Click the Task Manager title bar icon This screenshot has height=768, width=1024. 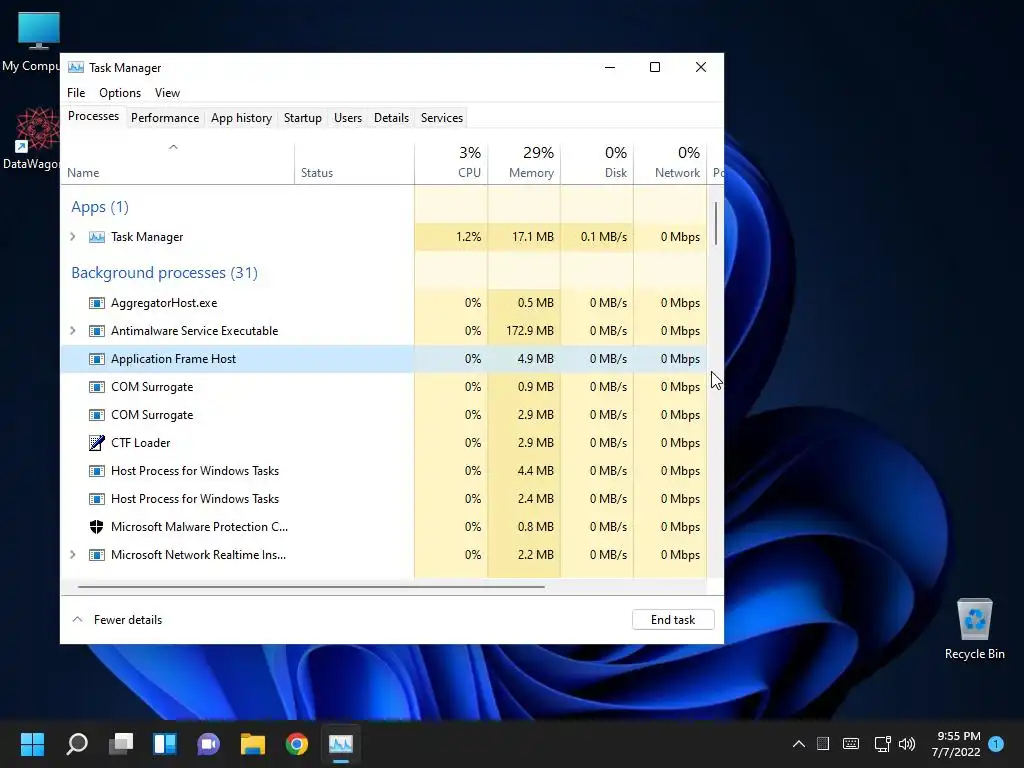pos(76,67)
